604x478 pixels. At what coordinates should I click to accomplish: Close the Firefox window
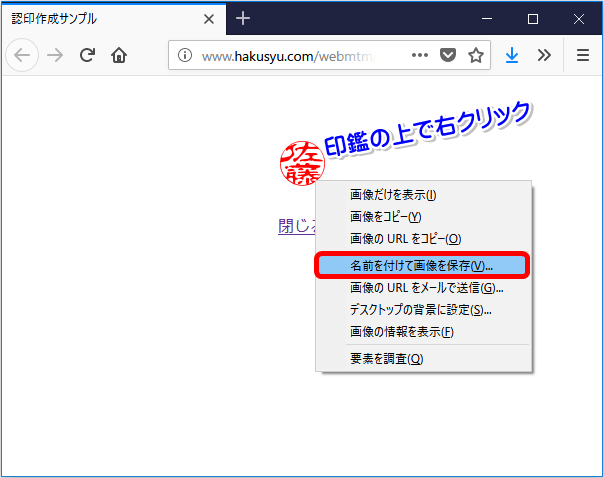click(x=579, y=19)
